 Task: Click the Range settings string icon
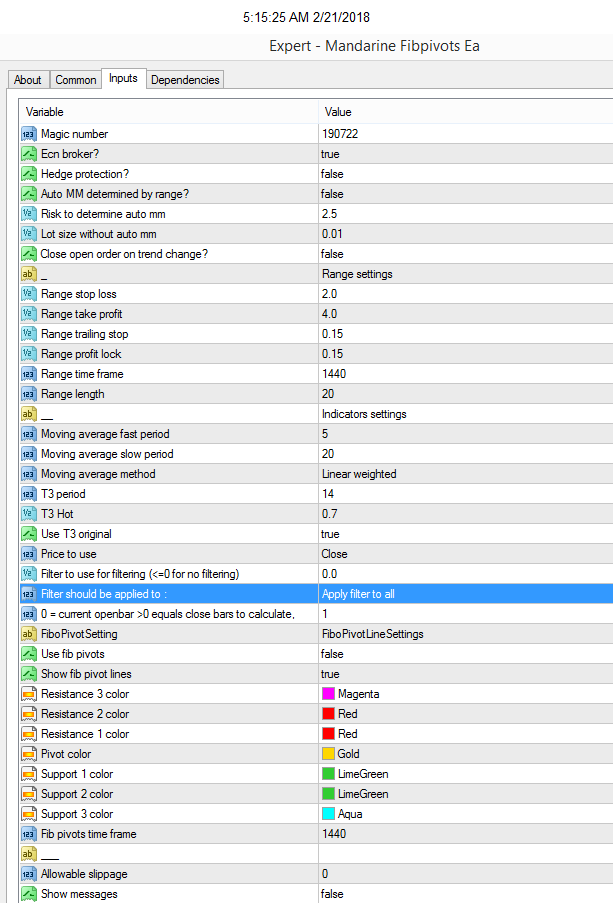pos(29,274)
